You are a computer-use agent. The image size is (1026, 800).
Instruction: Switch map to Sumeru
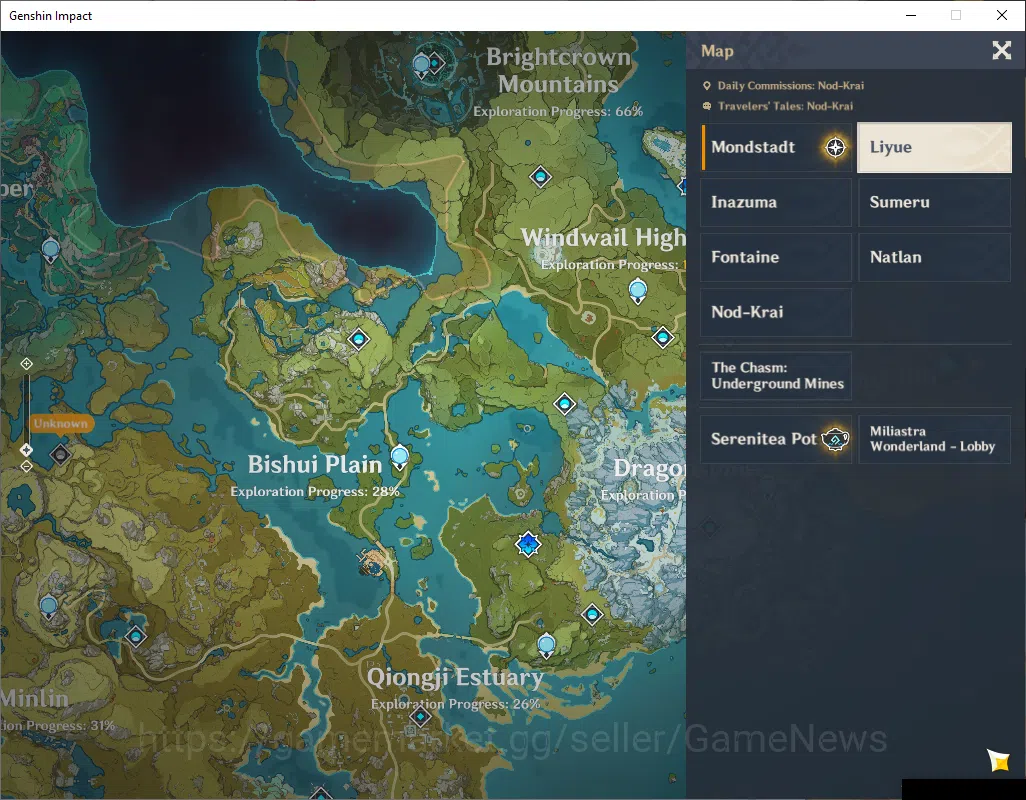click(x=934, y=202)
